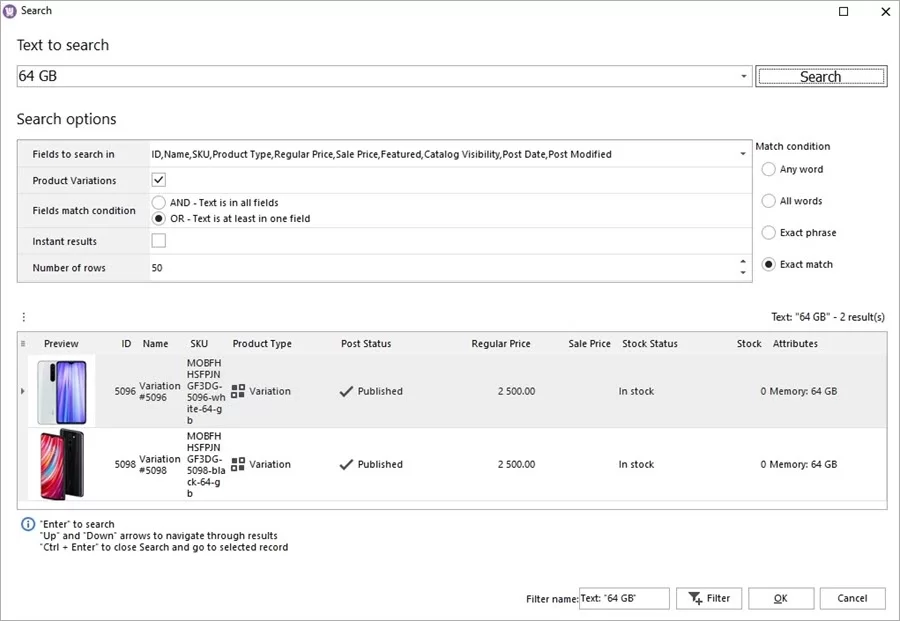Expand the first result row arrow

(x=22, y=391)
